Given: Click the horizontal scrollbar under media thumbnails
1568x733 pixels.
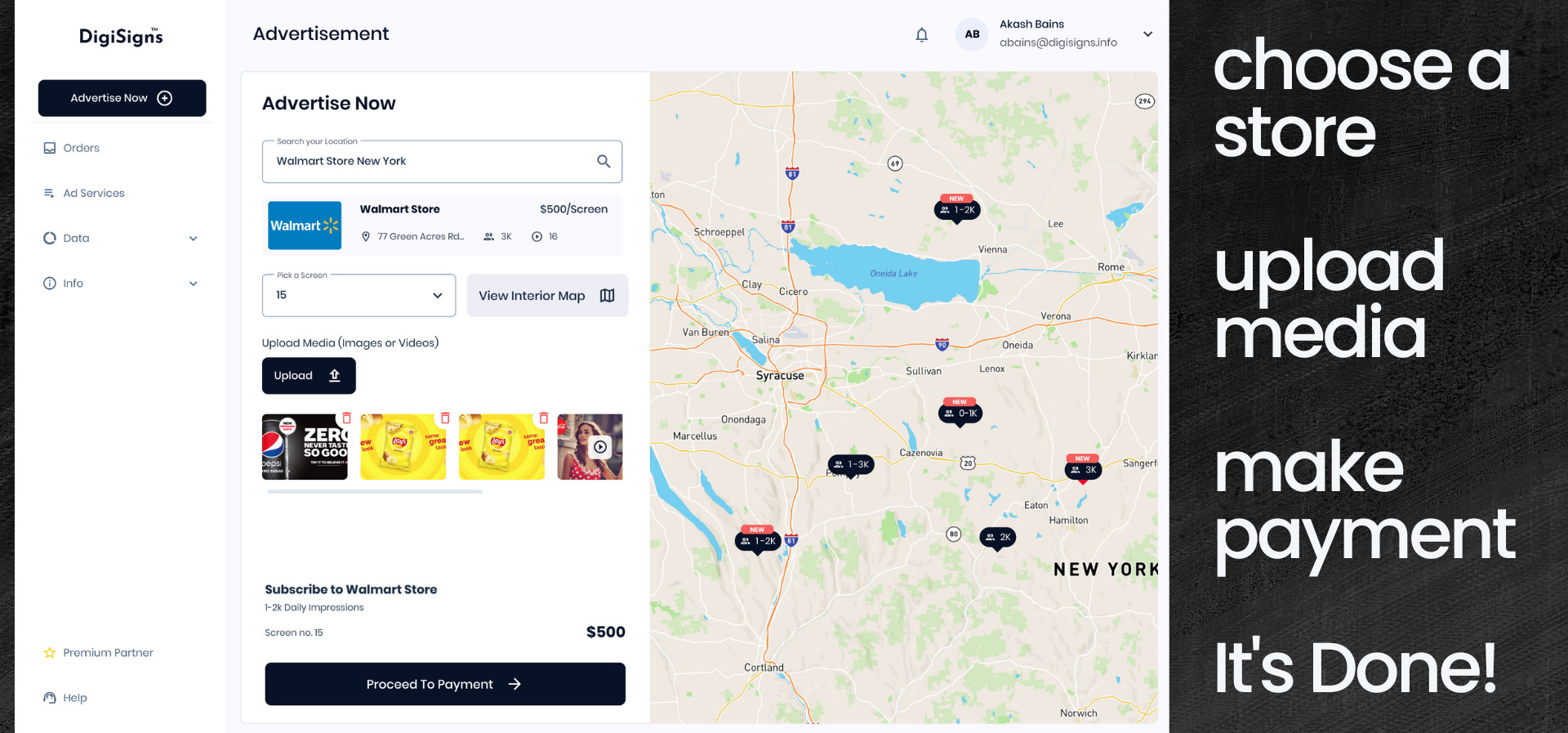Looking at the screenshot, I should pos(375,492).
